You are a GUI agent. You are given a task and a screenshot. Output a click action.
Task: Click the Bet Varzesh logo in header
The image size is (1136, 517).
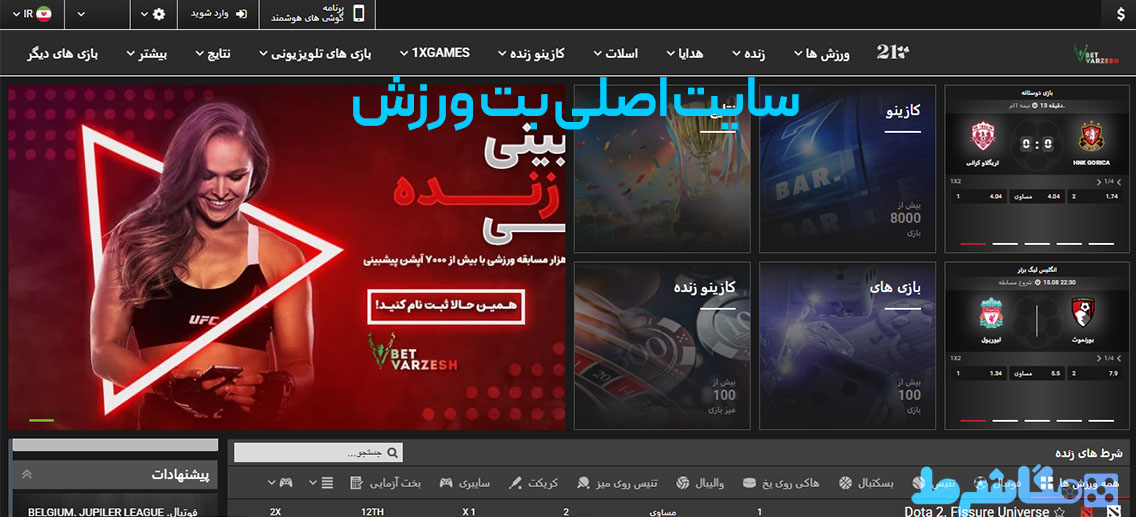point(1096,54)
